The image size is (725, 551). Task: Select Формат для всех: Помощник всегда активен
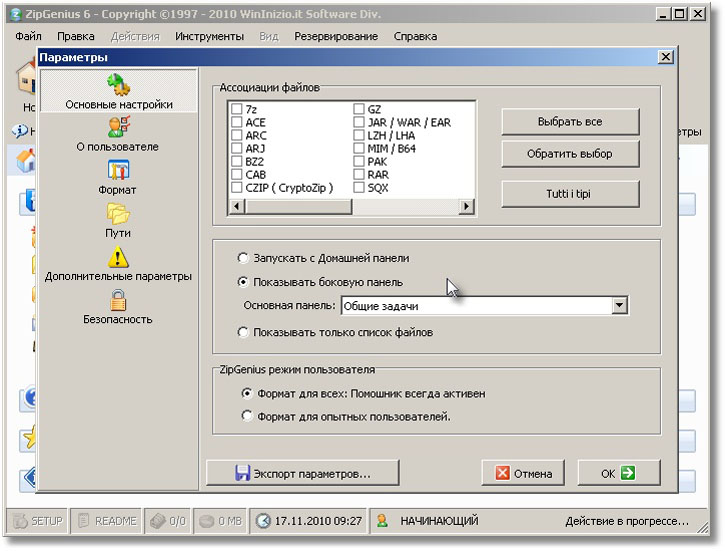247,393
